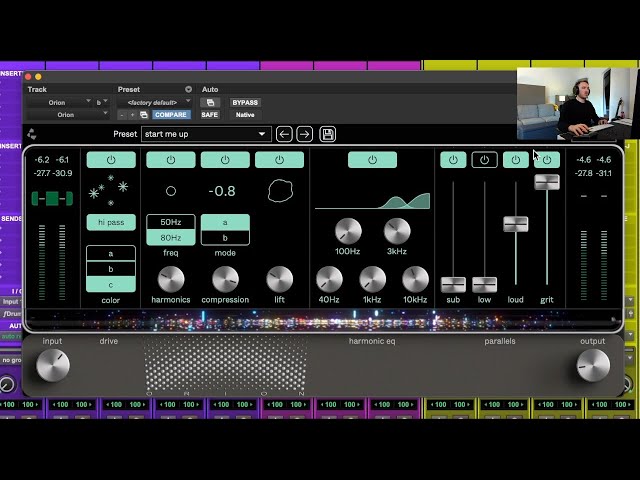The image size is (640, 480).
Task: Go to the next preset with right arrow
Action: (x=305, y=134)
